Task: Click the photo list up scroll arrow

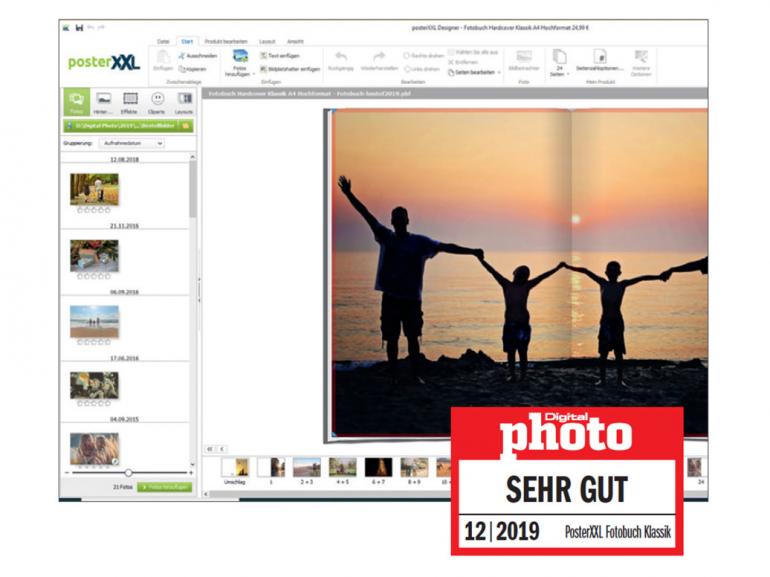Action: [192, 157]
